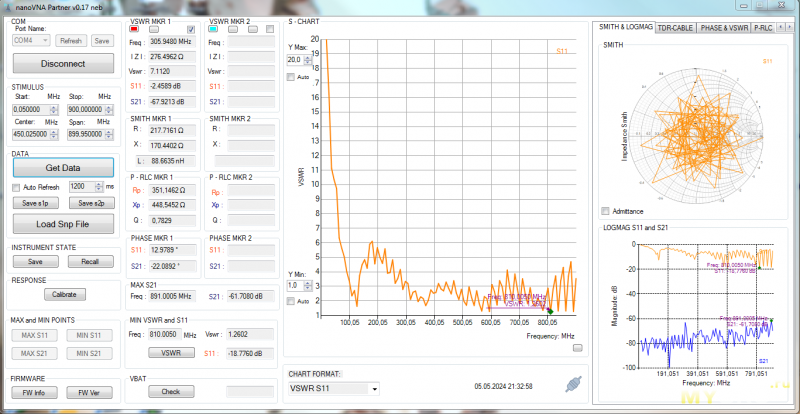Click the Span frequency spinner arrows
Viewport: 800px width, 414px height.
coord(109,133)
